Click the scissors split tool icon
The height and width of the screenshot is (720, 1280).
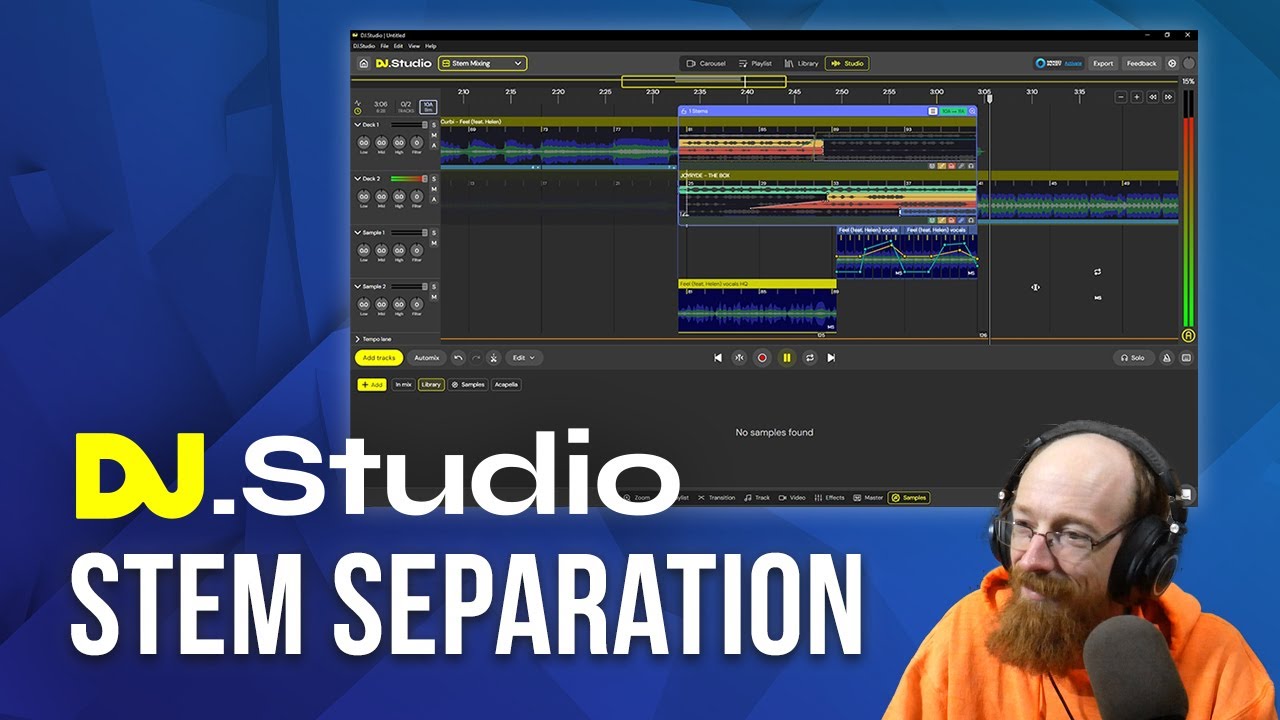click(493, 357)
